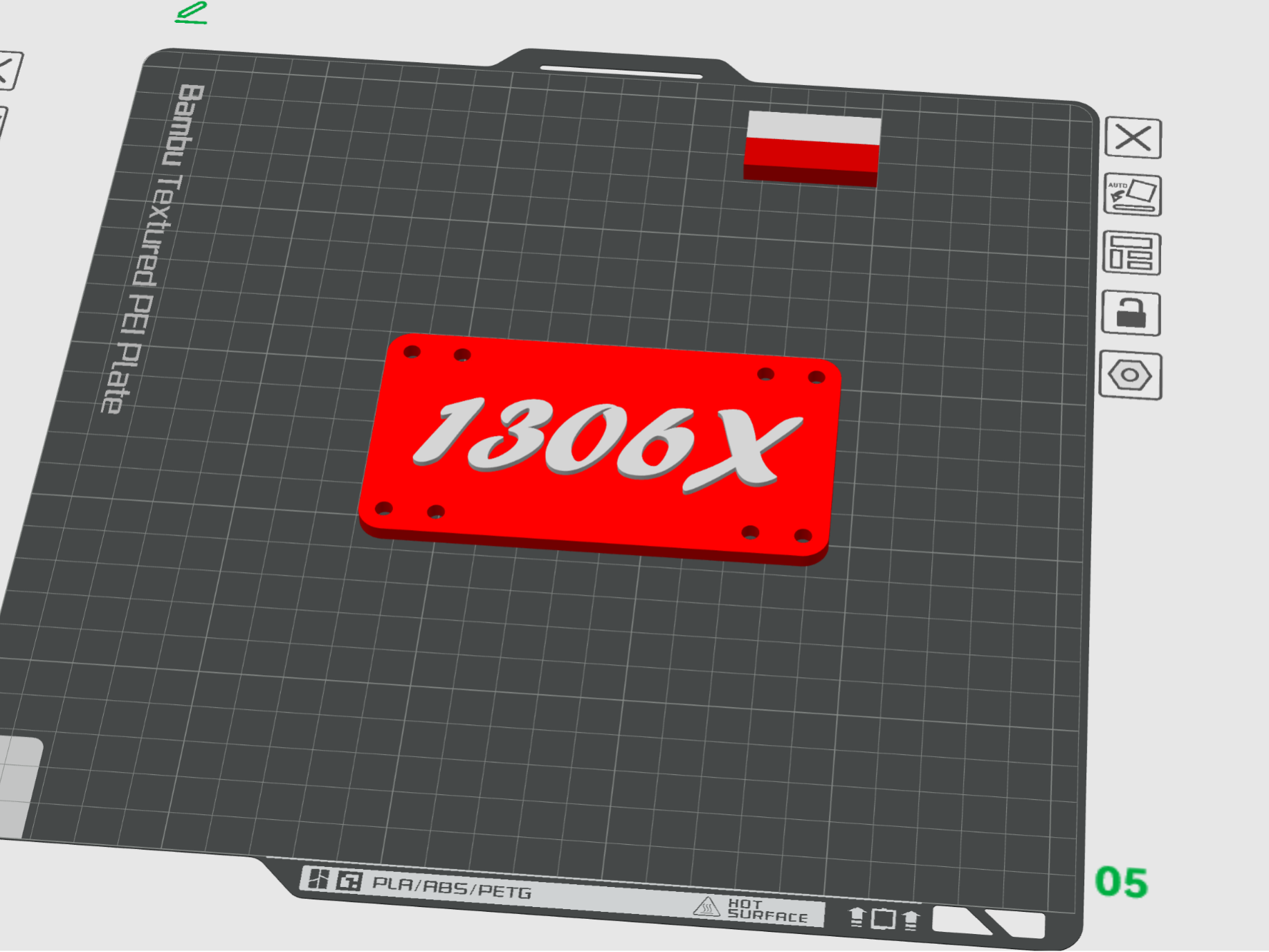
Task: Open plate settings via the hexagon nut icon
Action: point(1132,376)
